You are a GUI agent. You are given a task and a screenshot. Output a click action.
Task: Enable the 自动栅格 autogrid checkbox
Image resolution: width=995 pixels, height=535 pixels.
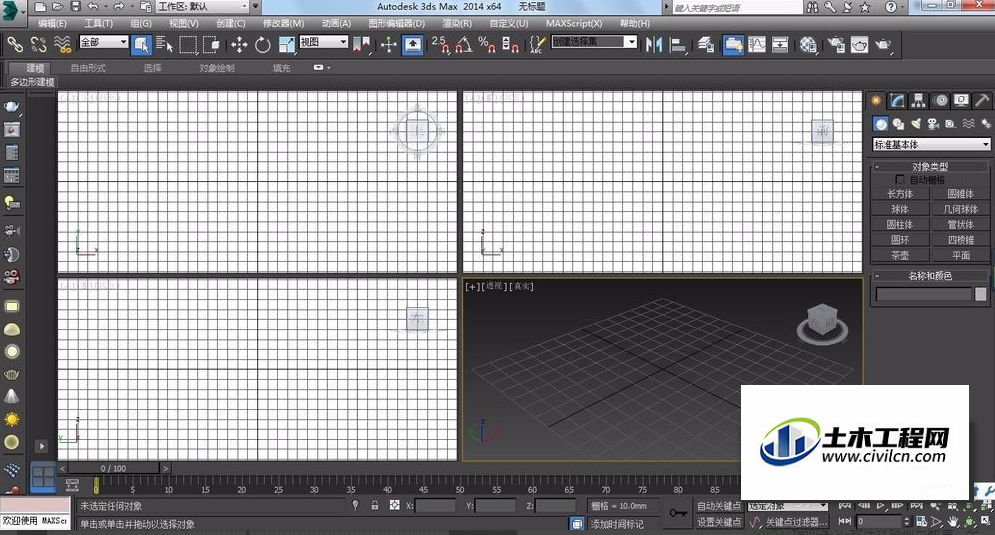900,180
